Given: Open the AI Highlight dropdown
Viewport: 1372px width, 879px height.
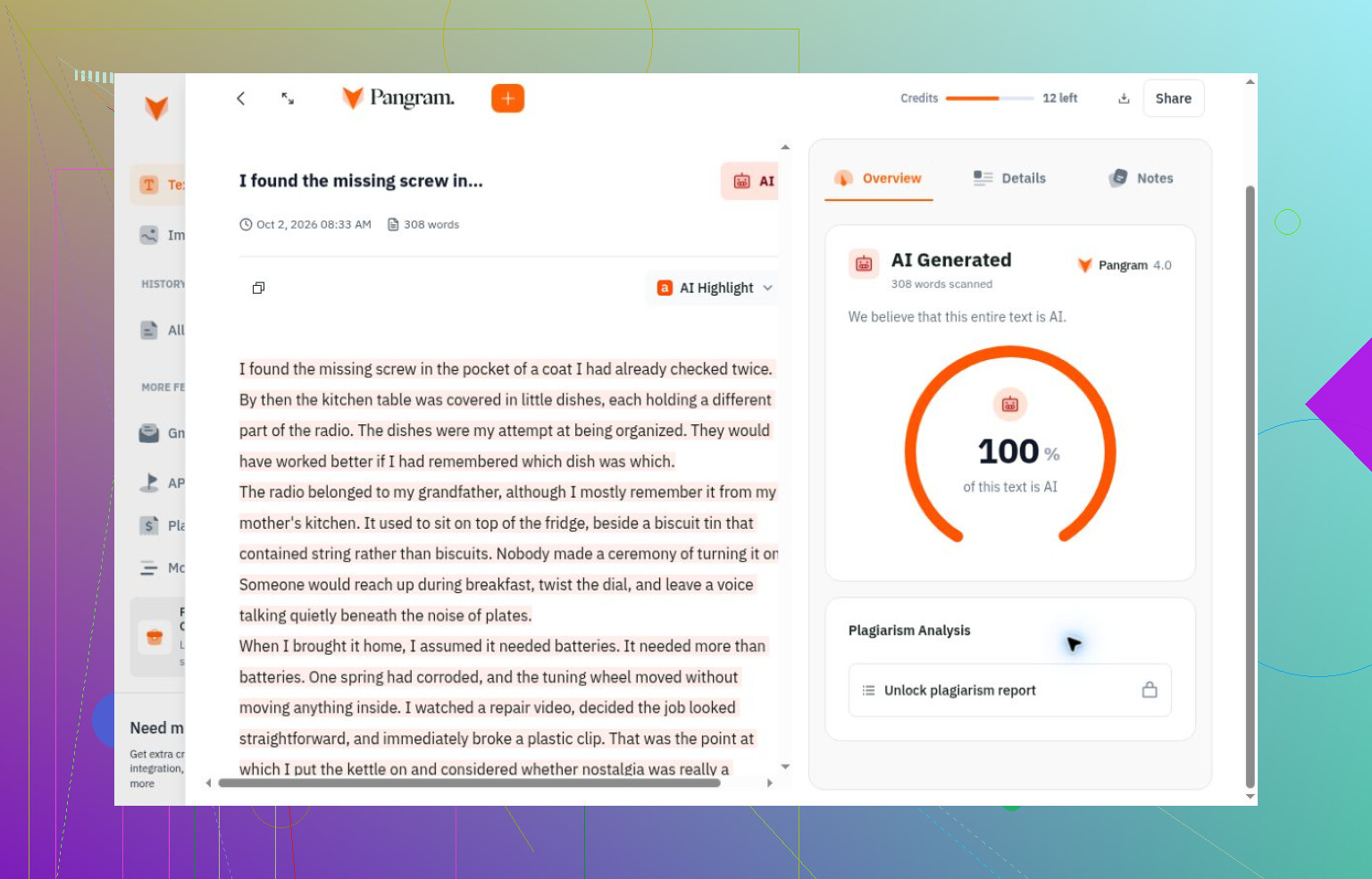Looking at the screenshot, I should click(715, 288).
